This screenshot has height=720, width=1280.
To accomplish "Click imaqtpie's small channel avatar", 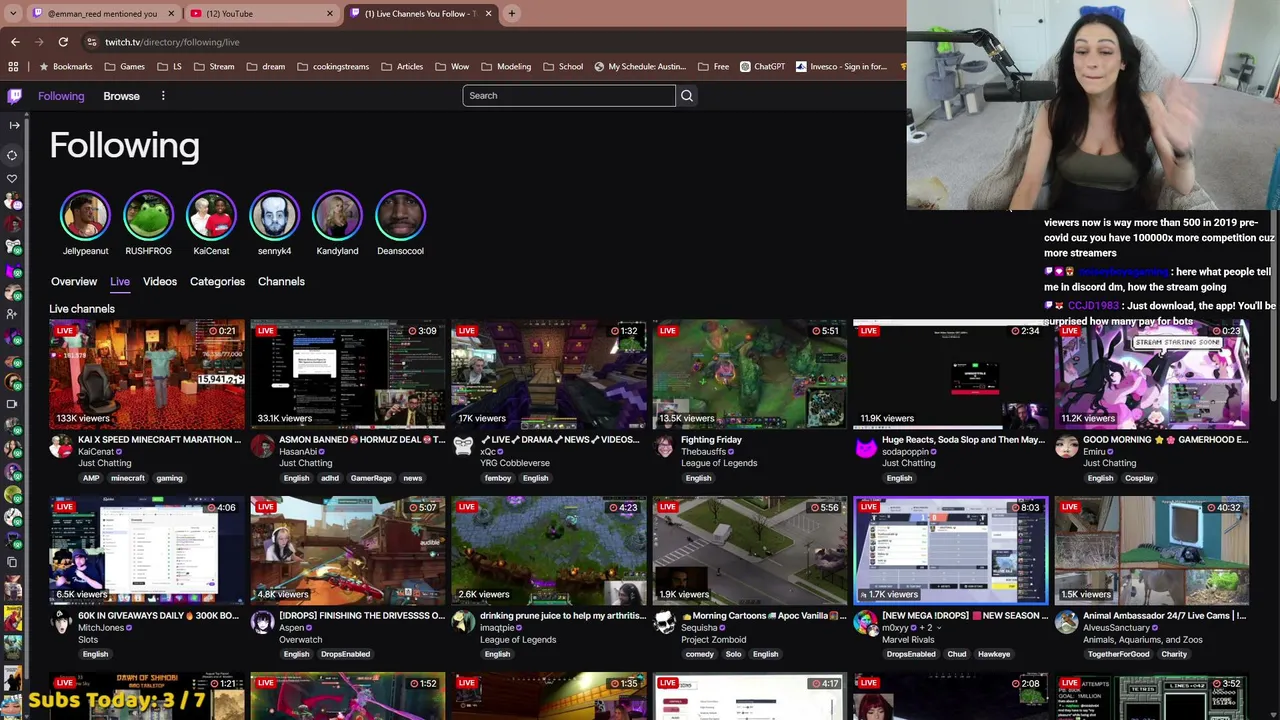I will click(x=463, y=622).
